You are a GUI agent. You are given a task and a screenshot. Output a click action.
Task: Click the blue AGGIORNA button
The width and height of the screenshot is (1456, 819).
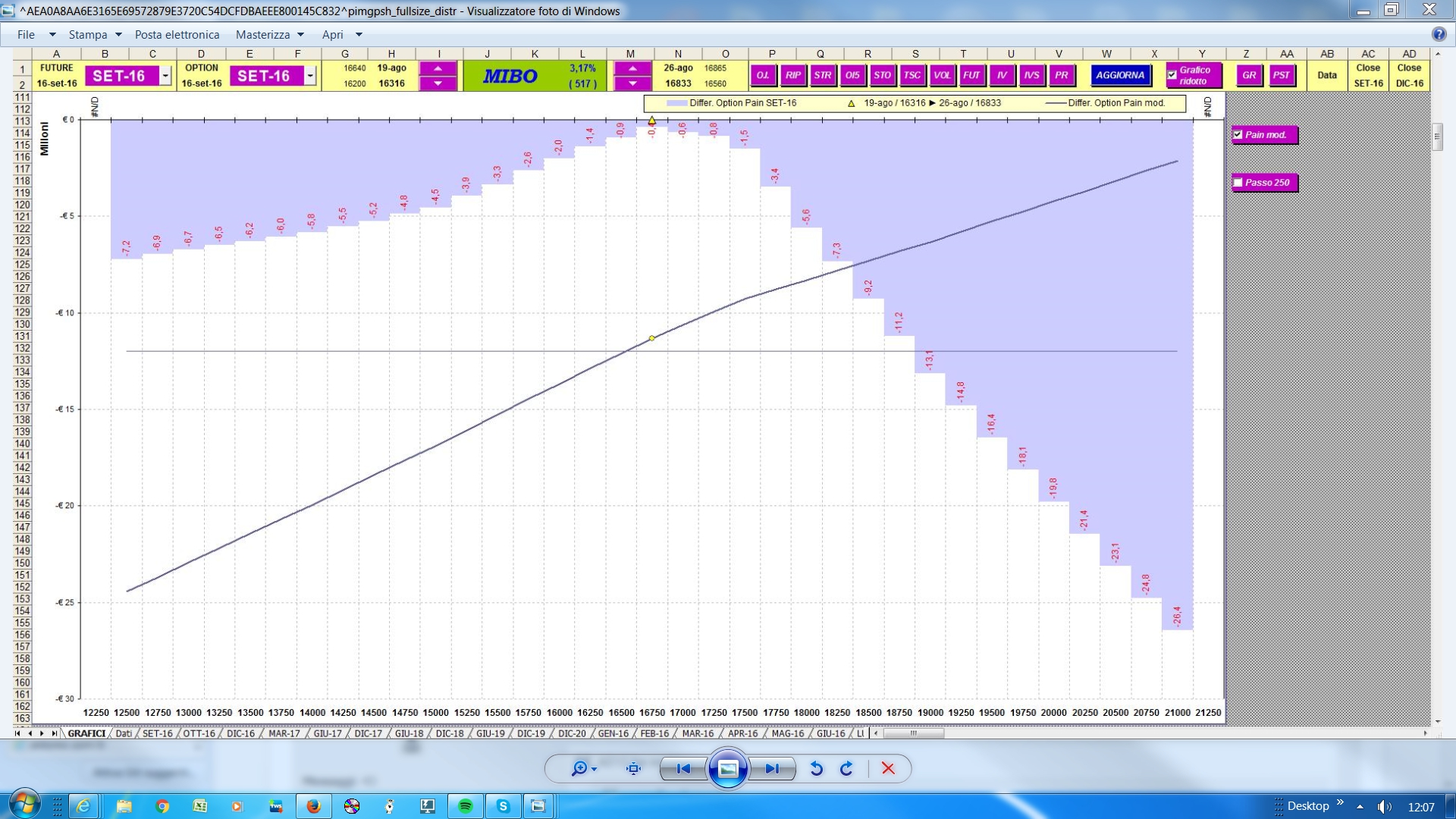coord(1120,75)
